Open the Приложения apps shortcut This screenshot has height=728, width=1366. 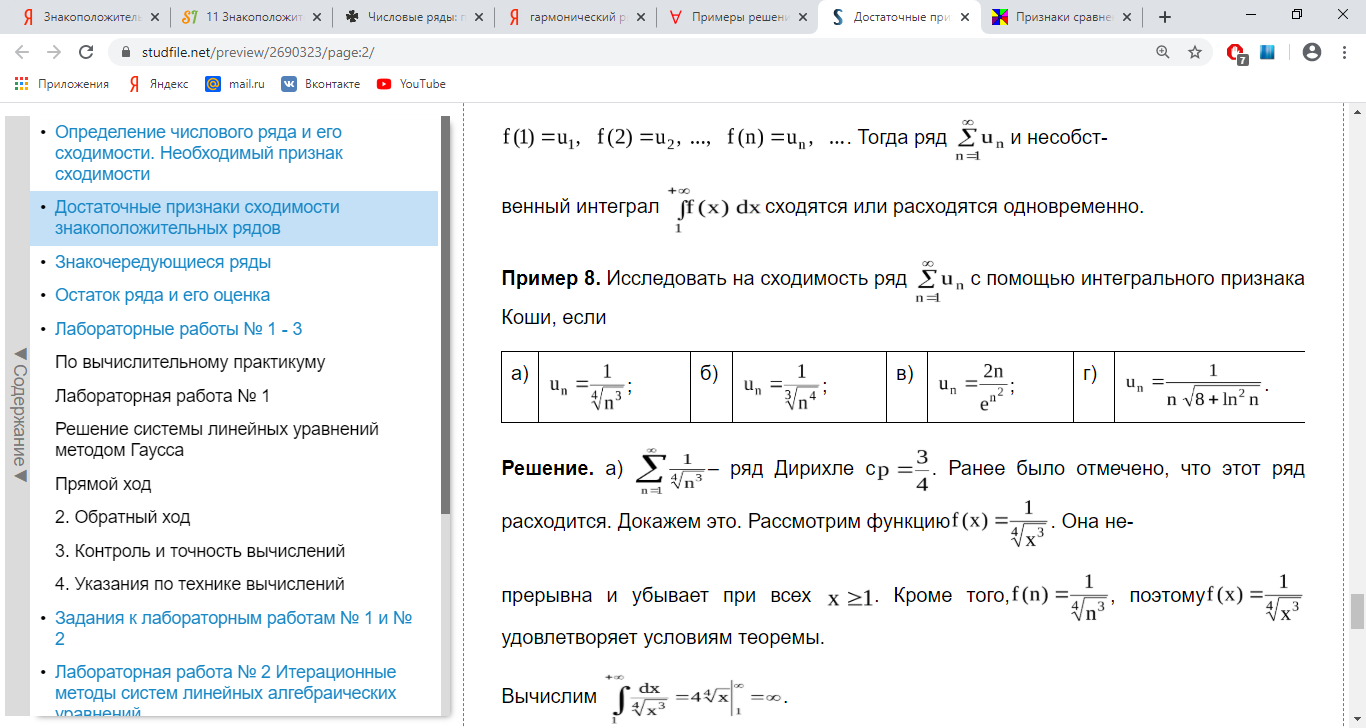pyautogui.click(x=62, y=84)
